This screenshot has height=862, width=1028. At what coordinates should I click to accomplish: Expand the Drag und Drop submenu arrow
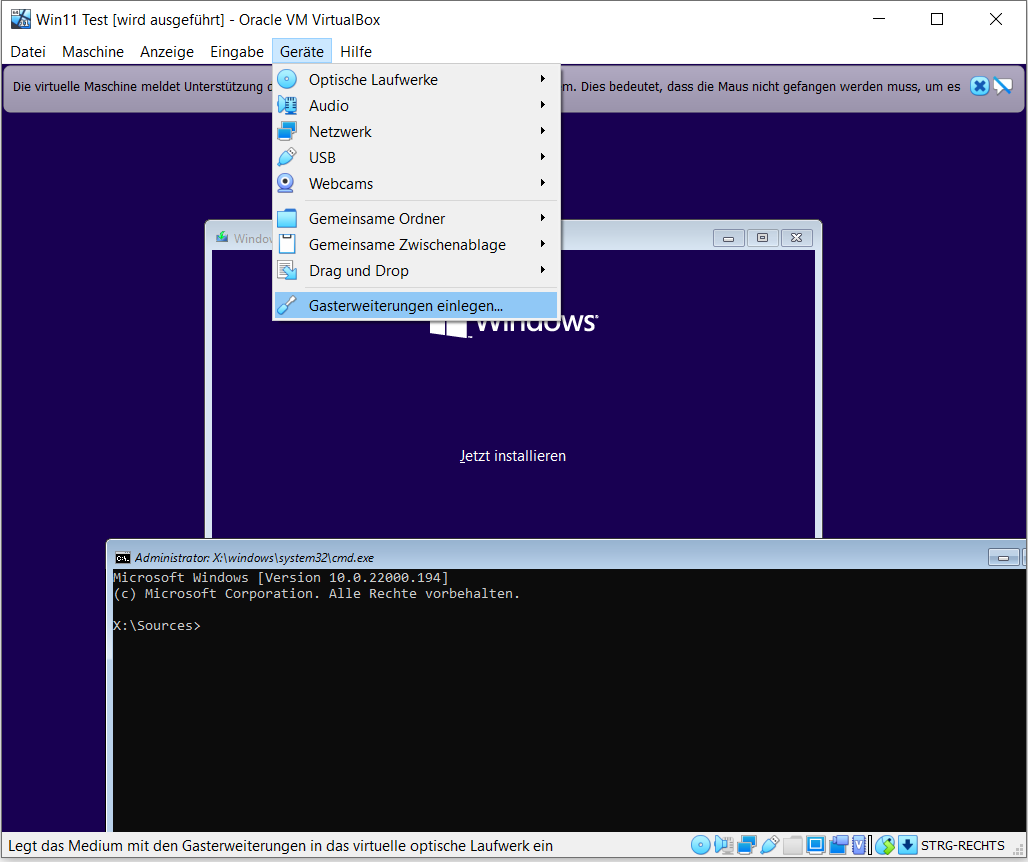coord(543,269)
